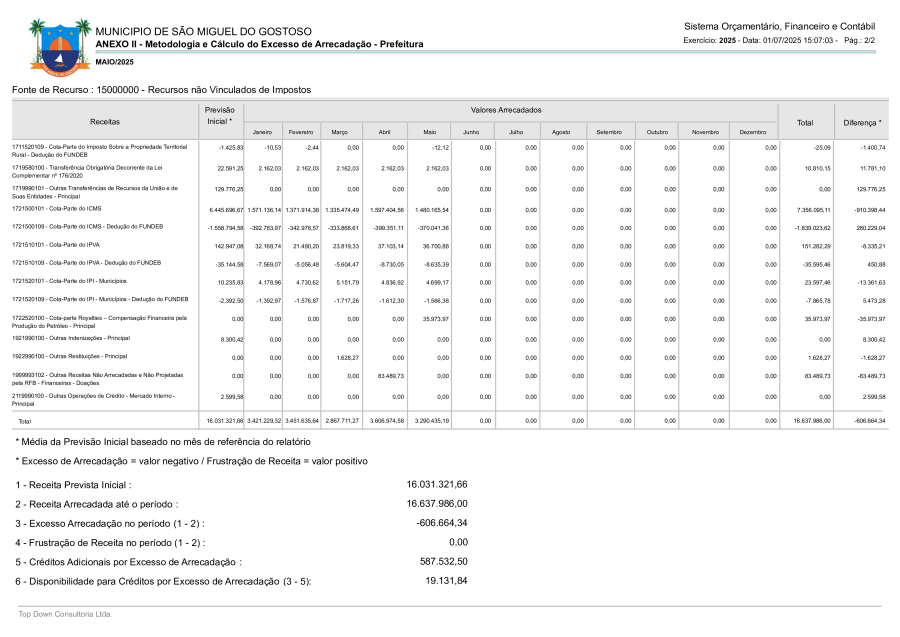Select the 'Receita Prevista Inicial' value 16.031.321,66

click(x=436, y=484)
